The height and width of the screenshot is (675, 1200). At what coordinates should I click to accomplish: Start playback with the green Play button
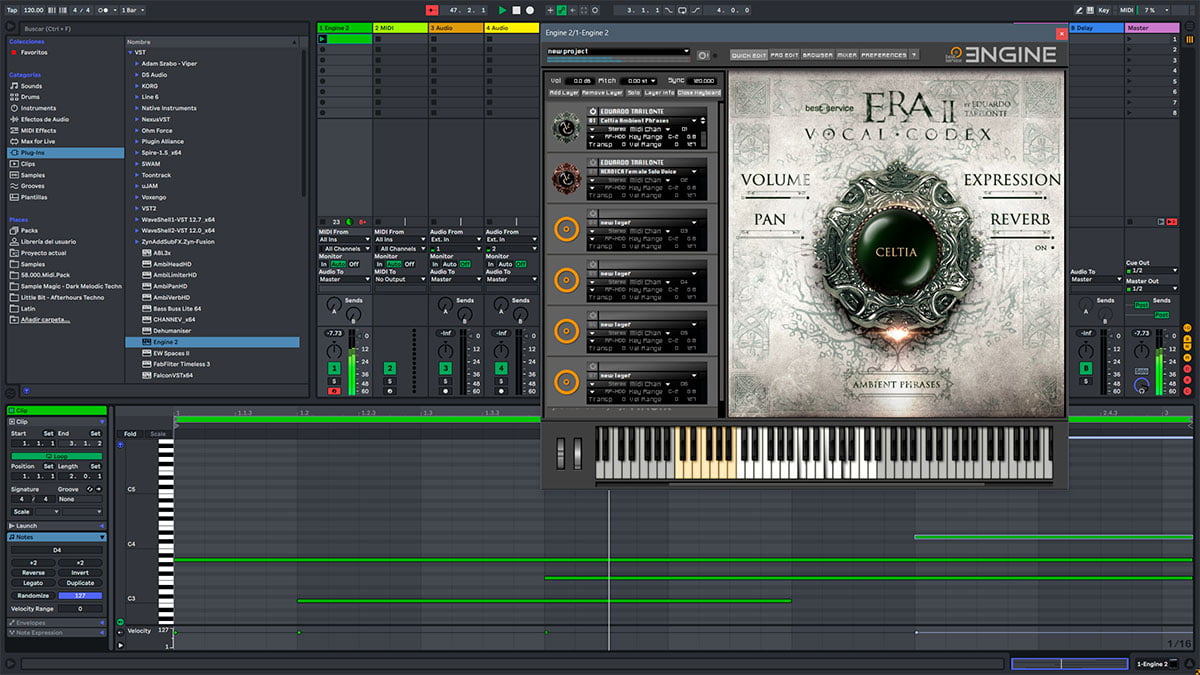503,10
